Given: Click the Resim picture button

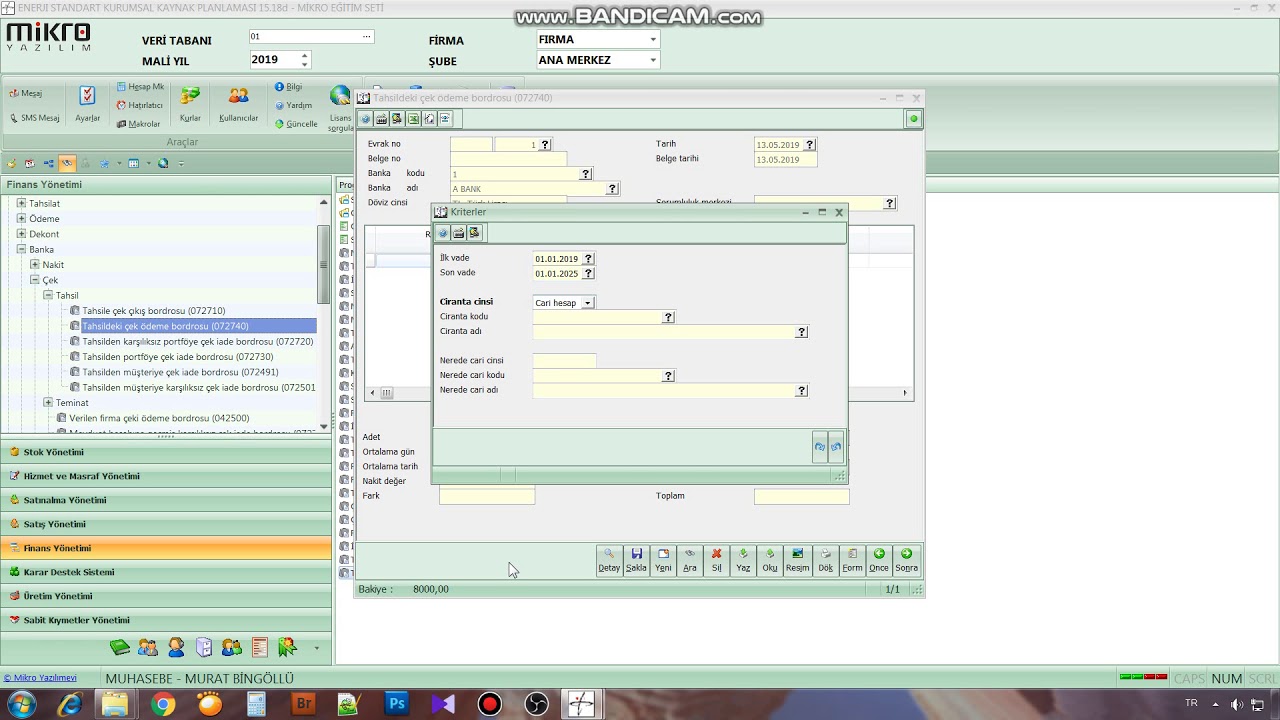Looking at the screenshot, I should tap(797, 560).
